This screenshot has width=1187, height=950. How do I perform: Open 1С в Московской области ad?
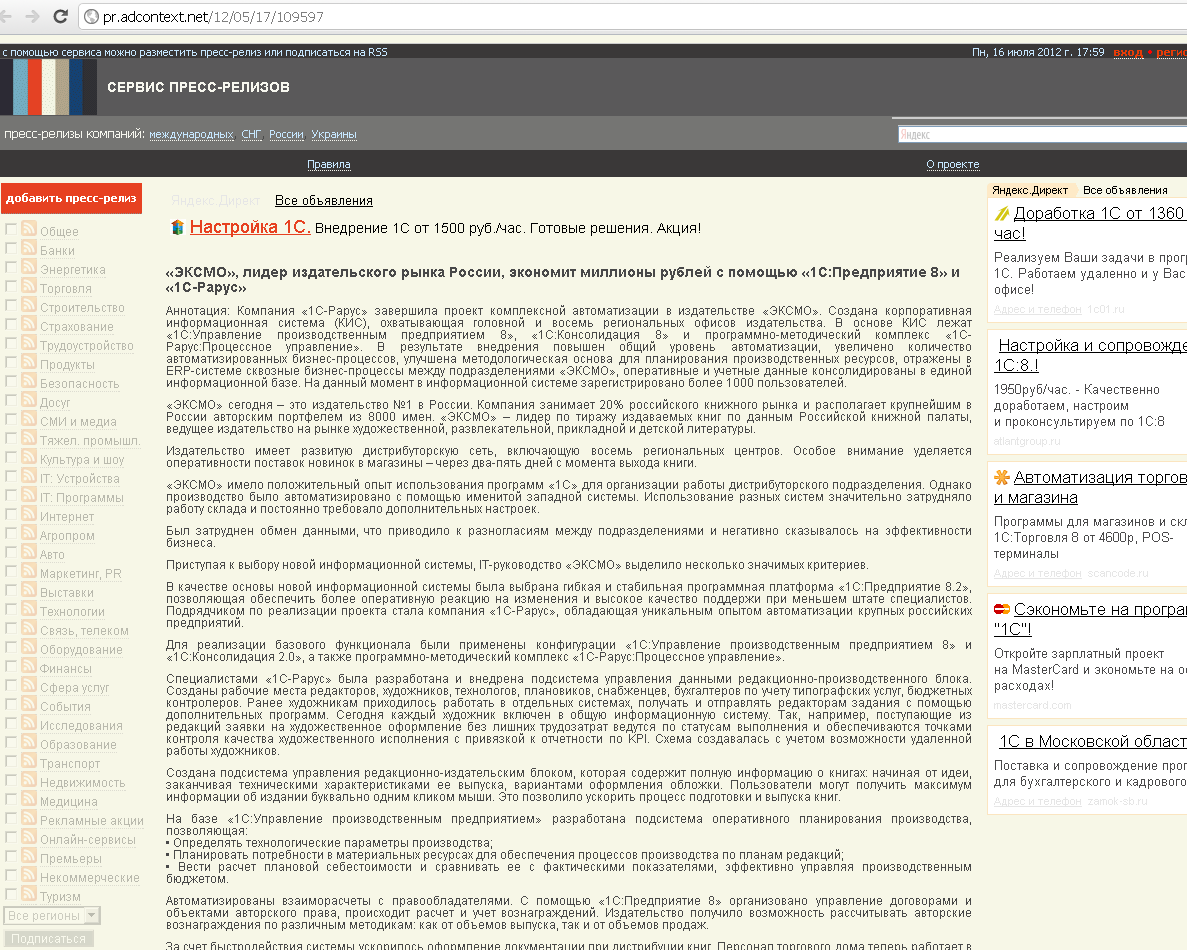coord(1092,742)
